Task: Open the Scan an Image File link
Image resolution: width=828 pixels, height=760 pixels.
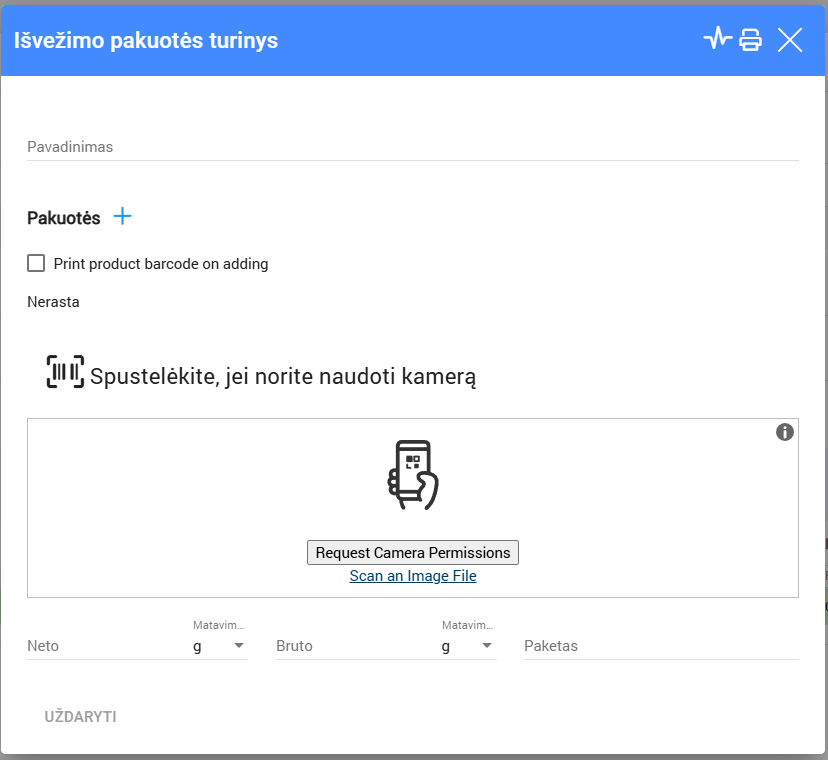Action: point(413,576)
